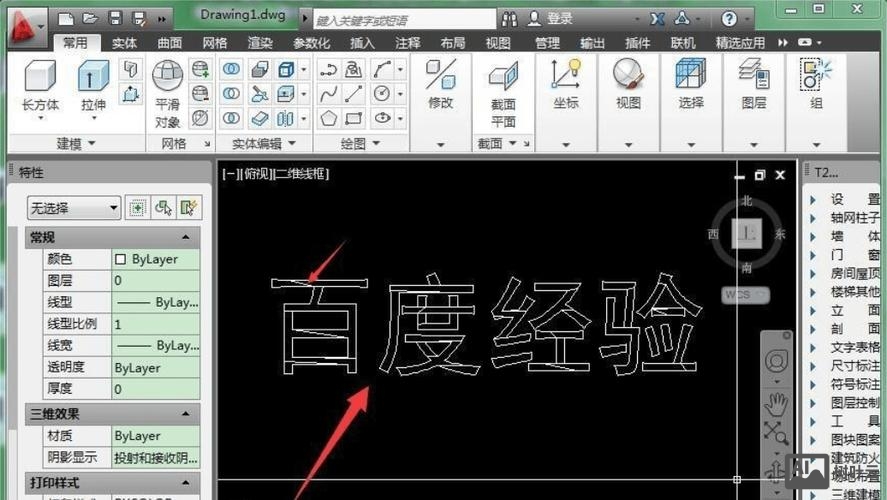
Task: Select the polyline draw tool
Action: (329, 70)
